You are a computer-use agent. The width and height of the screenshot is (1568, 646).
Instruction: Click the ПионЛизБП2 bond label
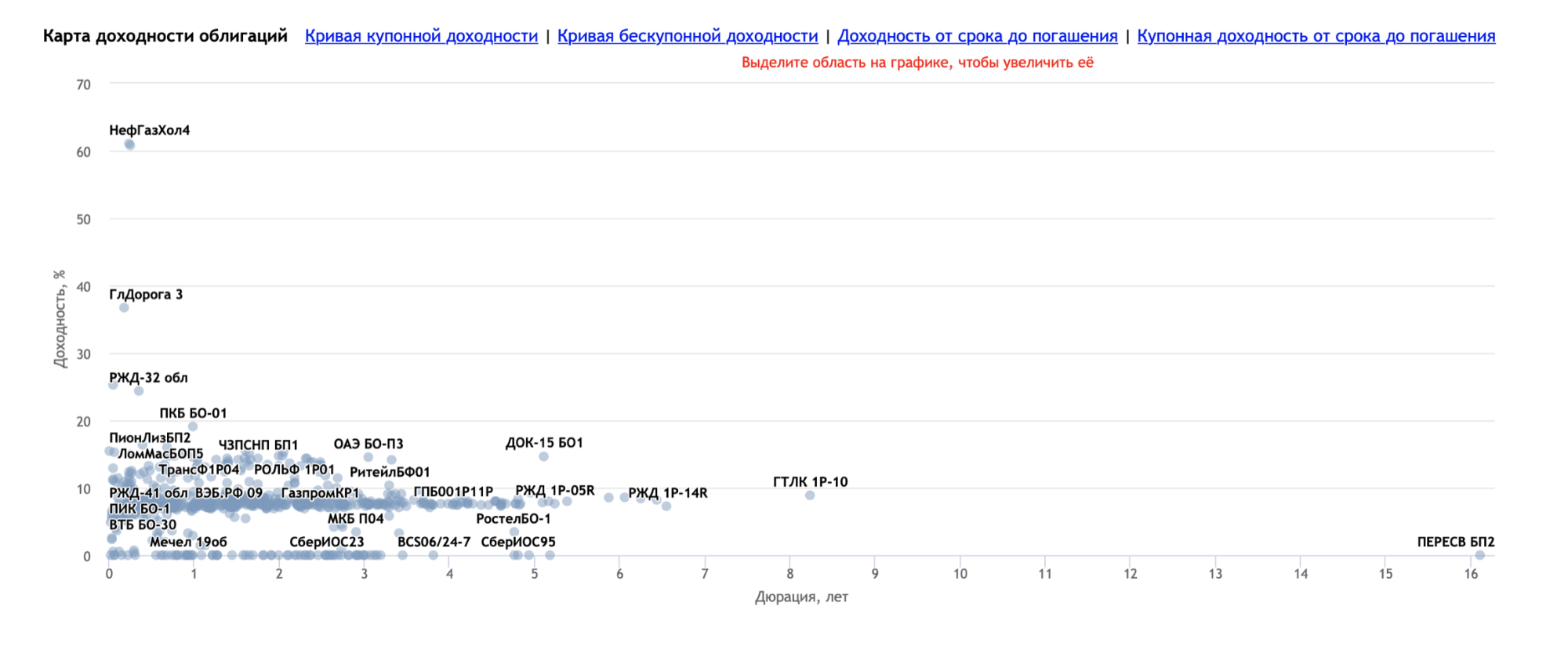150,437
